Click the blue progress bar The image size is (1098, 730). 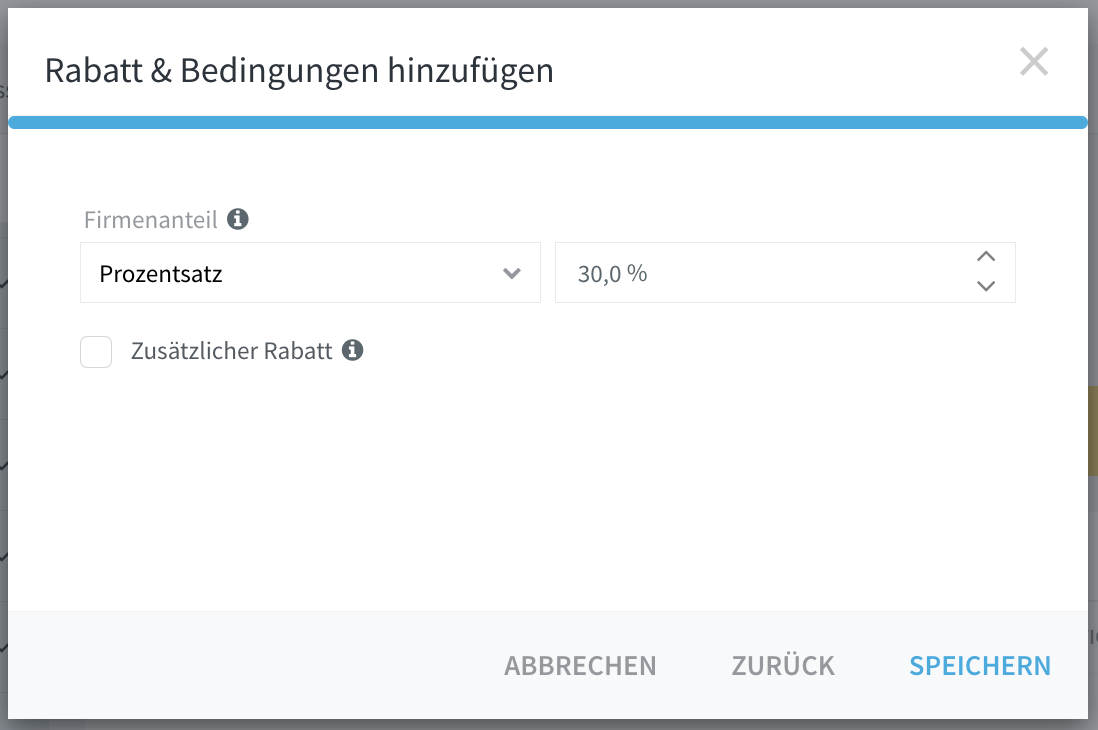[x=548, y=123]
